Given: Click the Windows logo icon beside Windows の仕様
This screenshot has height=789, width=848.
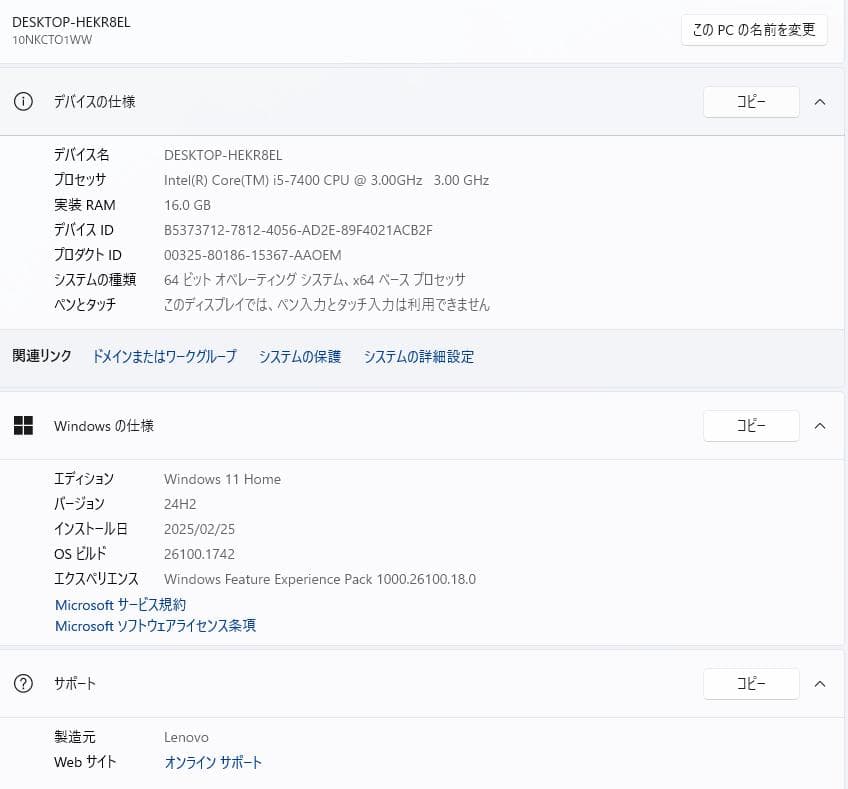Looking at the screenshot, I should pyautogui.click(x=23, y=425).
